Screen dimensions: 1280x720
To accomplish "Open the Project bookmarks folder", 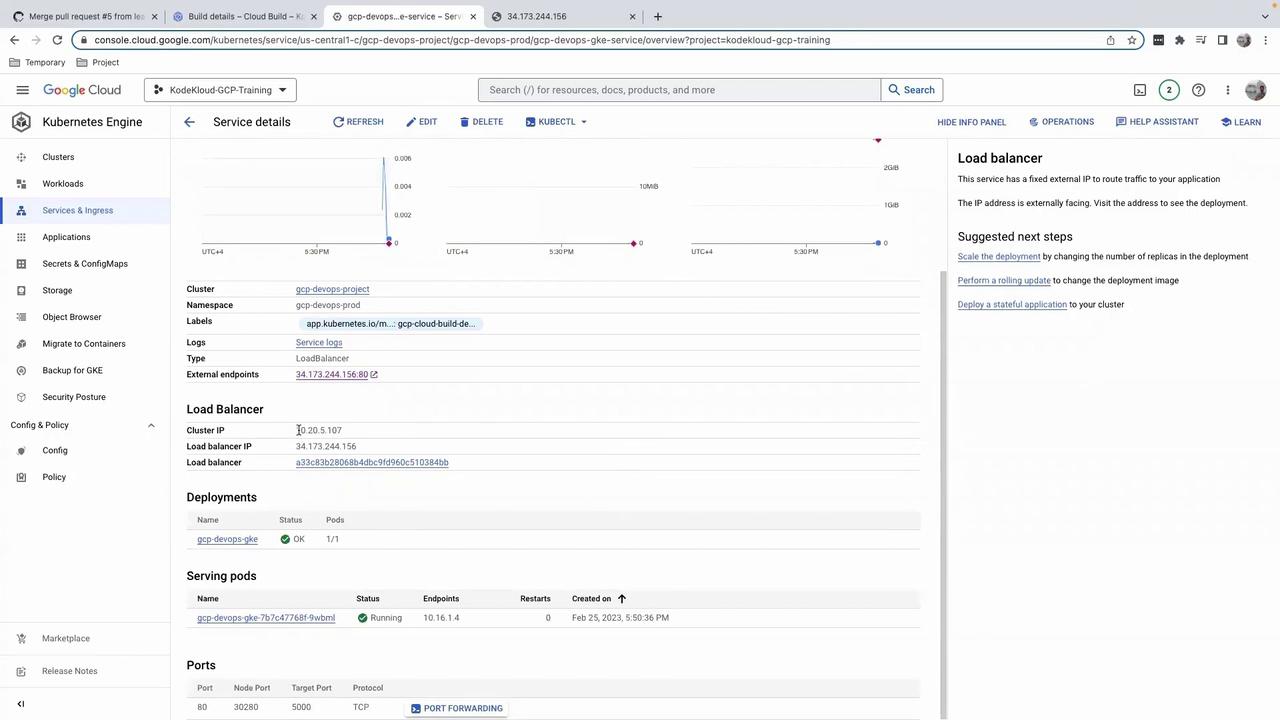I will pos(98,62).
